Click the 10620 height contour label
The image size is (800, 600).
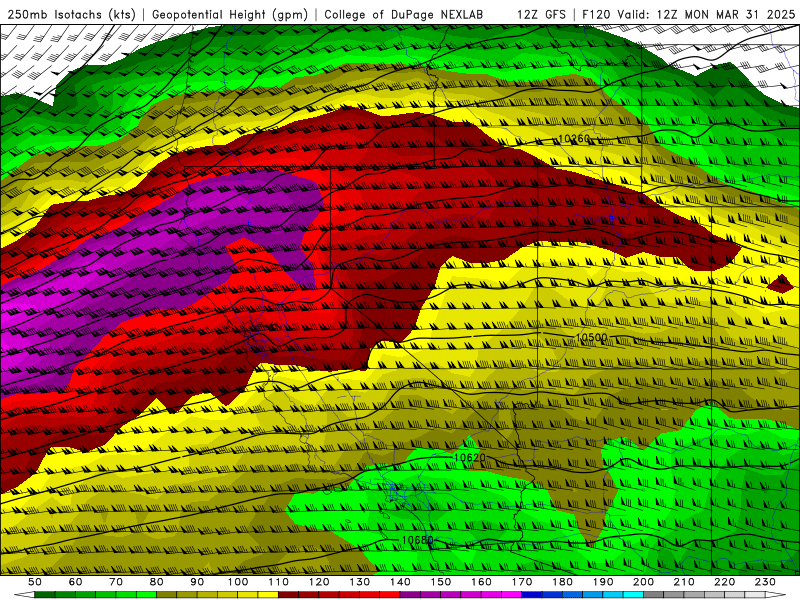(x=469, y=458)
